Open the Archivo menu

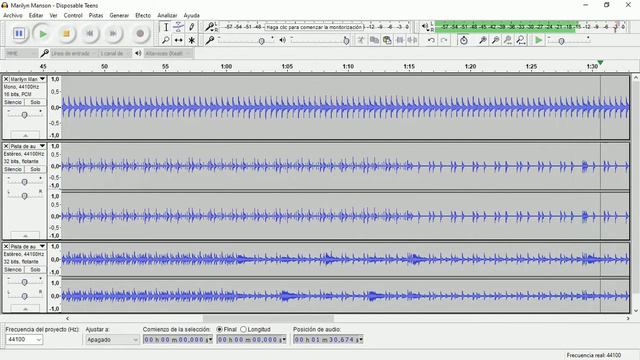click(x=13, y=15)
